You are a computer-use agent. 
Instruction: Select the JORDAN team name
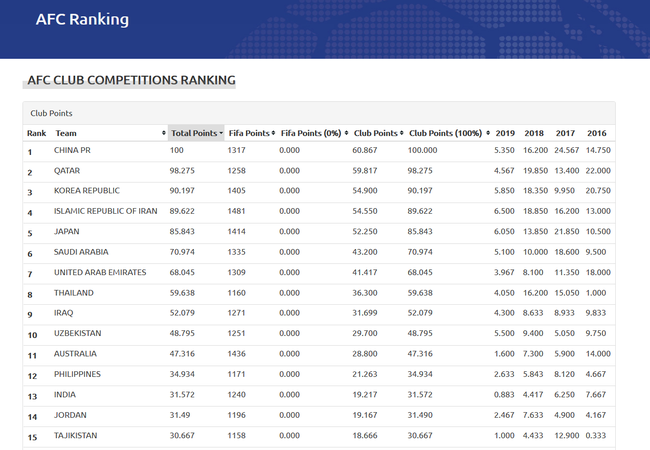(x=70, y=415)
